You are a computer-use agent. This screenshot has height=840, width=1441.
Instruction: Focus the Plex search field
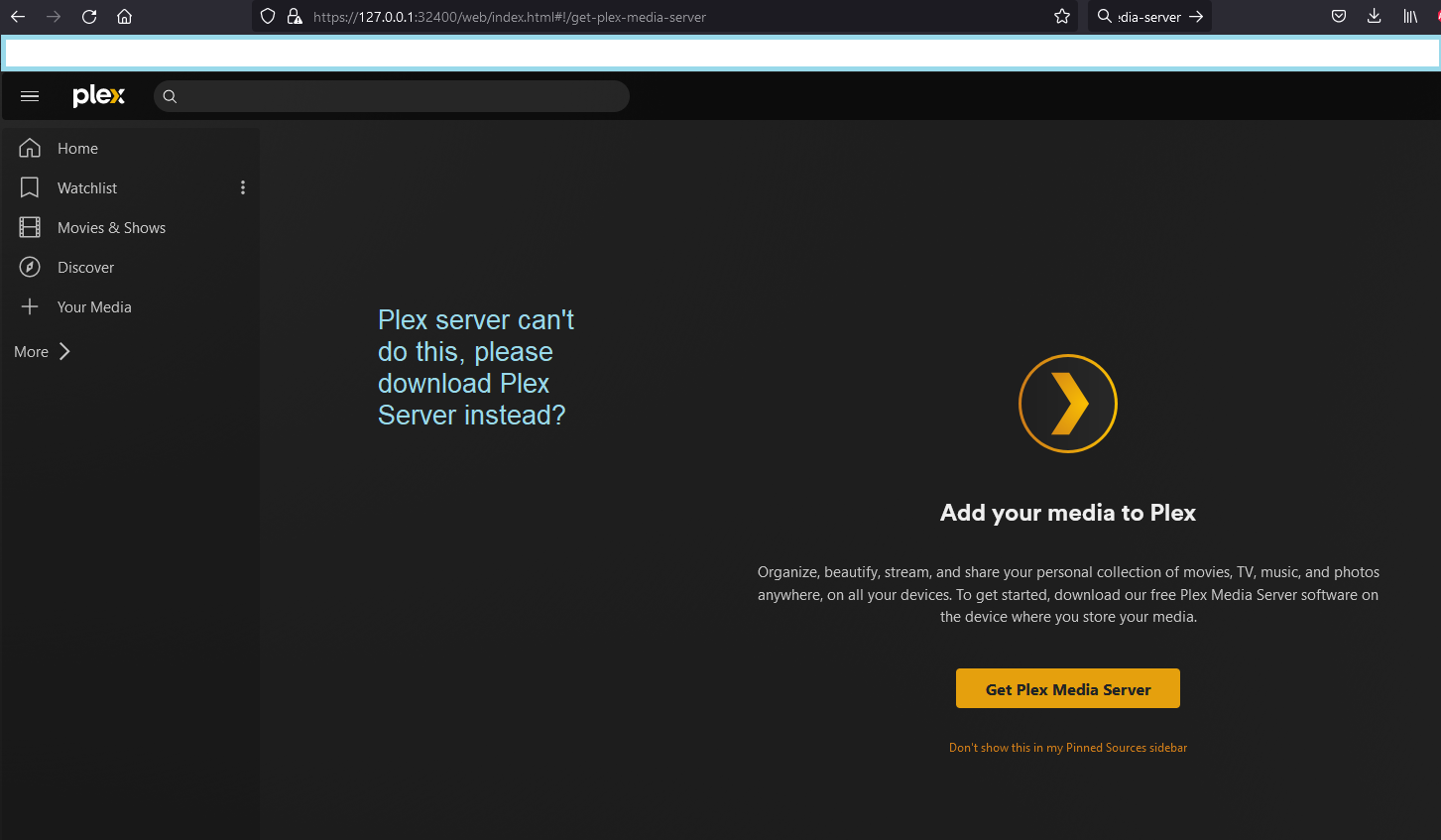392,96
